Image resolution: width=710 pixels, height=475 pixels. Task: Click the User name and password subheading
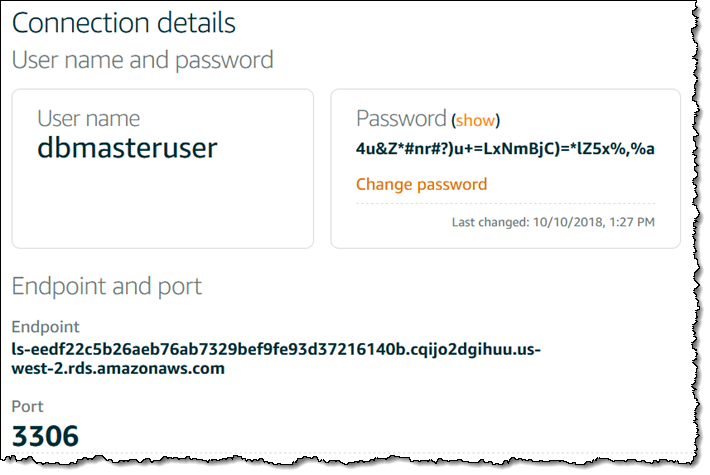(x=142, y=60)
